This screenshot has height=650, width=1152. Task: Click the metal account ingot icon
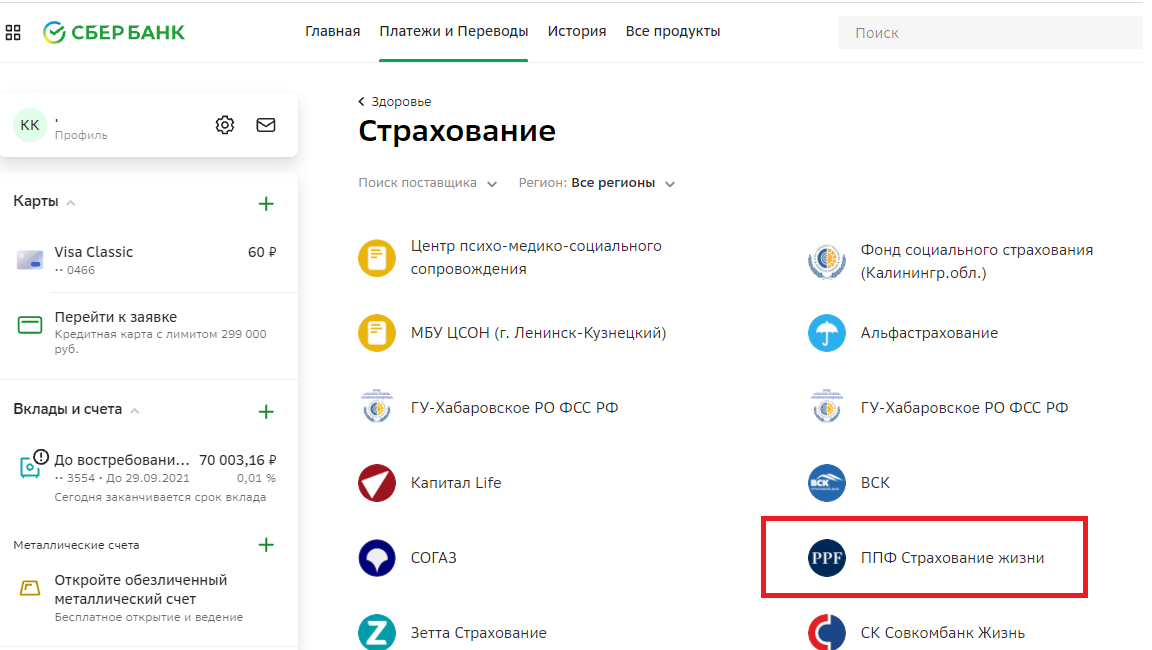(x=30, y=588)
